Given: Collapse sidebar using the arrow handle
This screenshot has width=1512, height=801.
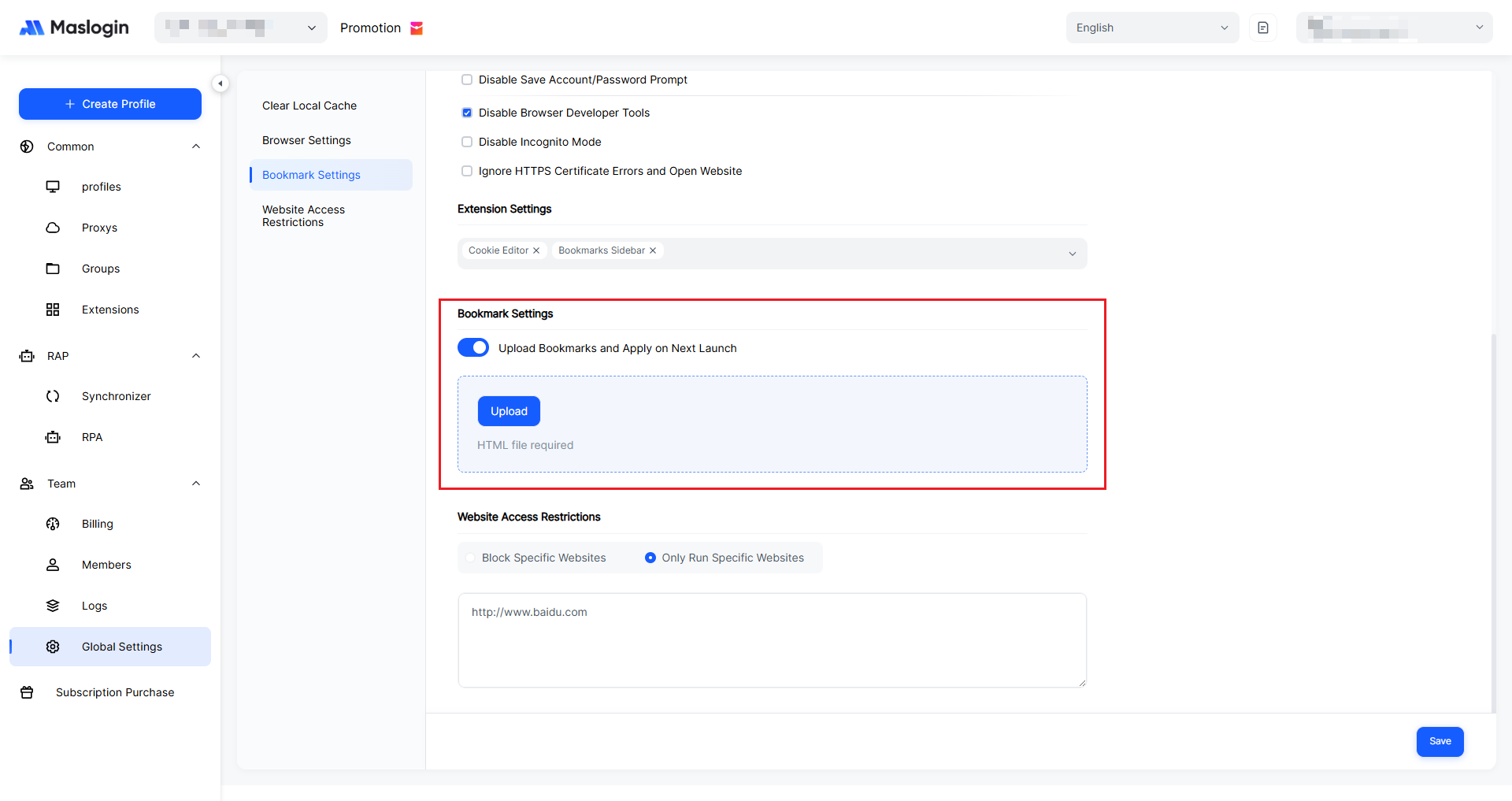Looking at the screenshot, I should tap(220, 83).
